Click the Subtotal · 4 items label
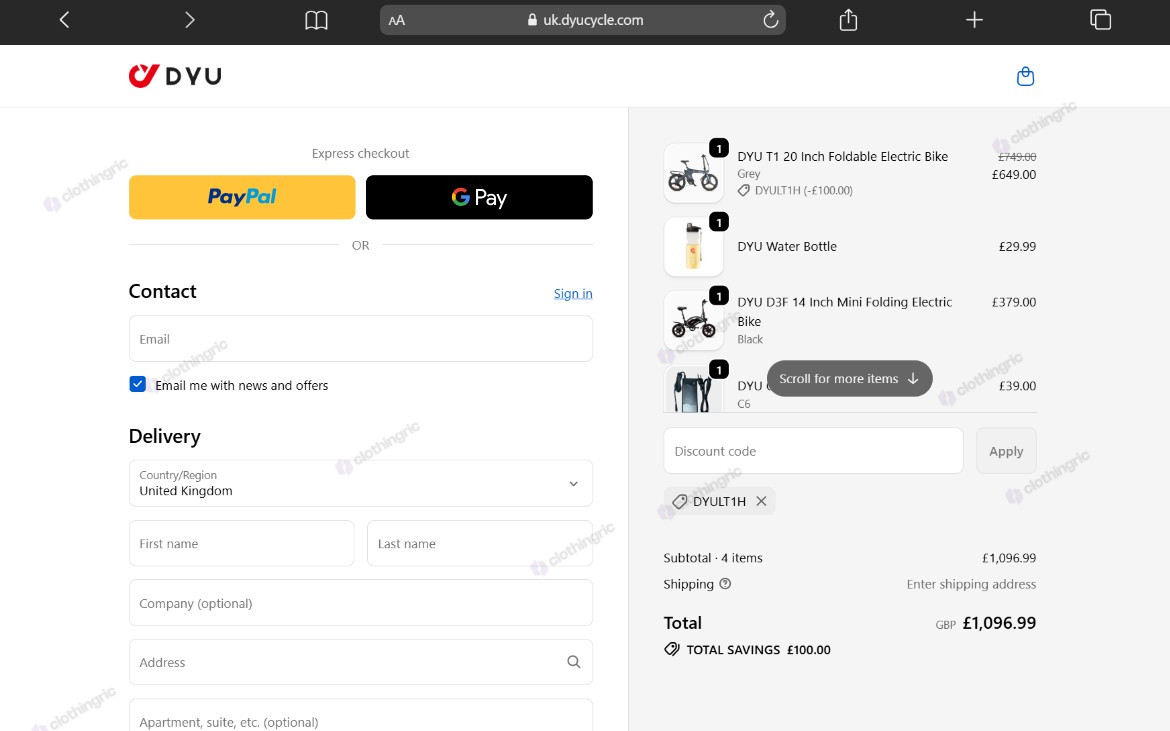Image resolution: width=1170 pixels, height=731 pixels. point(713,558)
